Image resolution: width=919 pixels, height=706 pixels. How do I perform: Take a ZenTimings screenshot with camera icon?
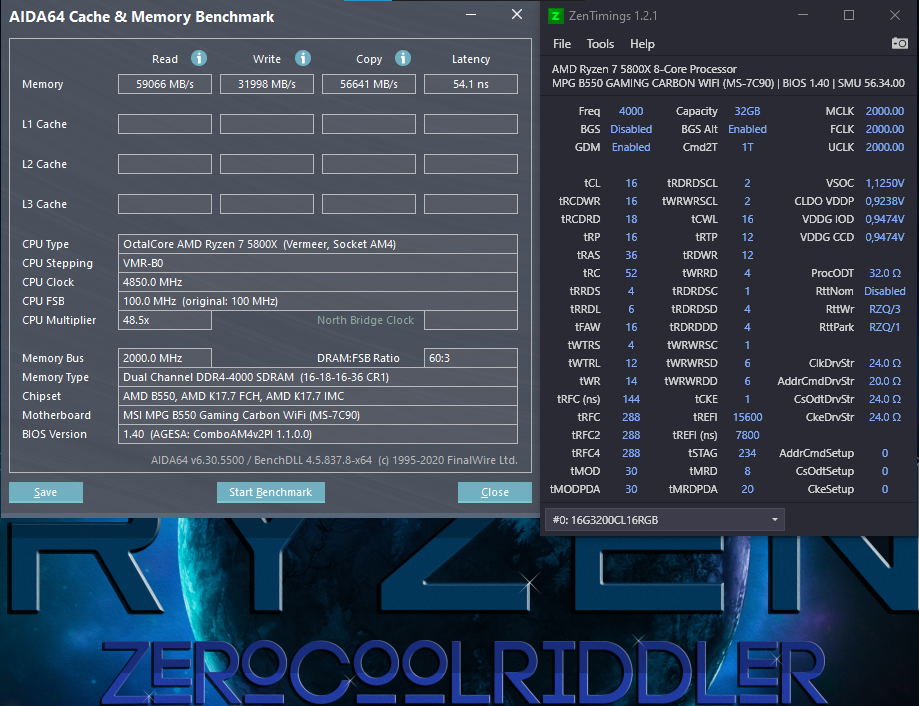(900, 43)
